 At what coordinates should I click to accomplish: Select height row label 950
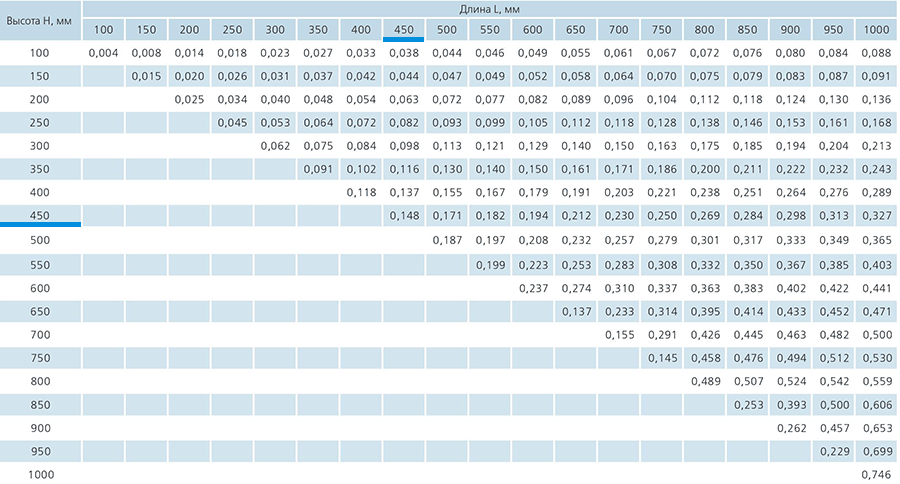[x=40, y=451]
